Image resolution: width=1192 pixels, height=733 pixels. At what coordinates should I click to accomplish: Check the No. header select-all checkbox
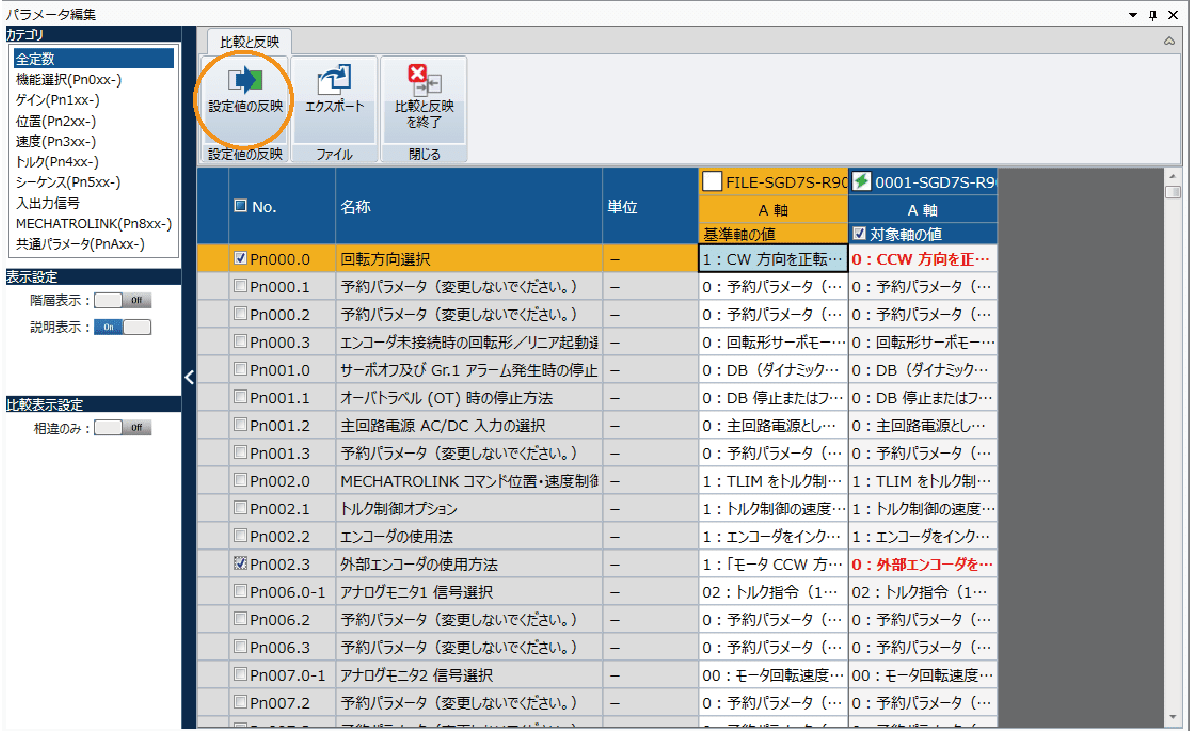click(x=240, y=206)
